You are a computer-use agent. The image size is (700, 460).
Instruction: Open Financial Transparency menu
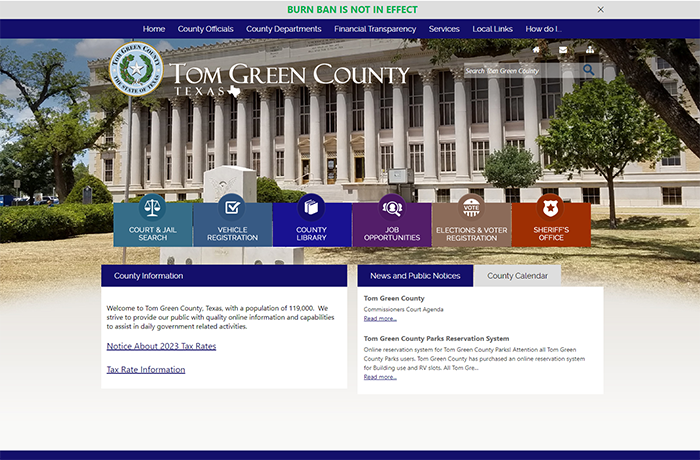click(375, 29)
